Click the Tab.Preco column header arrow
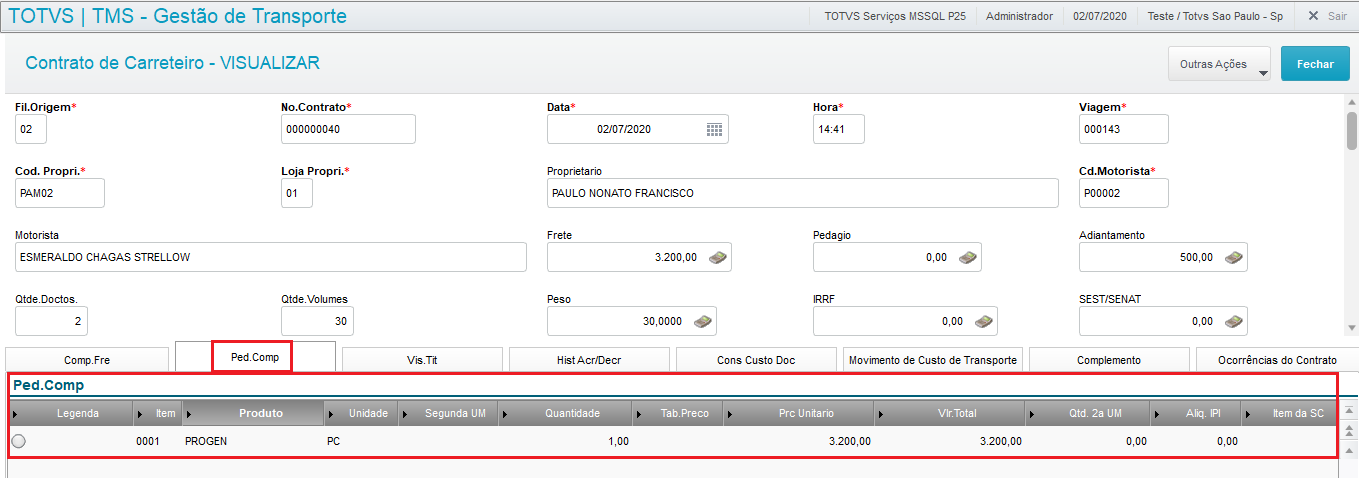1359x478 pixels. tap(638, 413)
